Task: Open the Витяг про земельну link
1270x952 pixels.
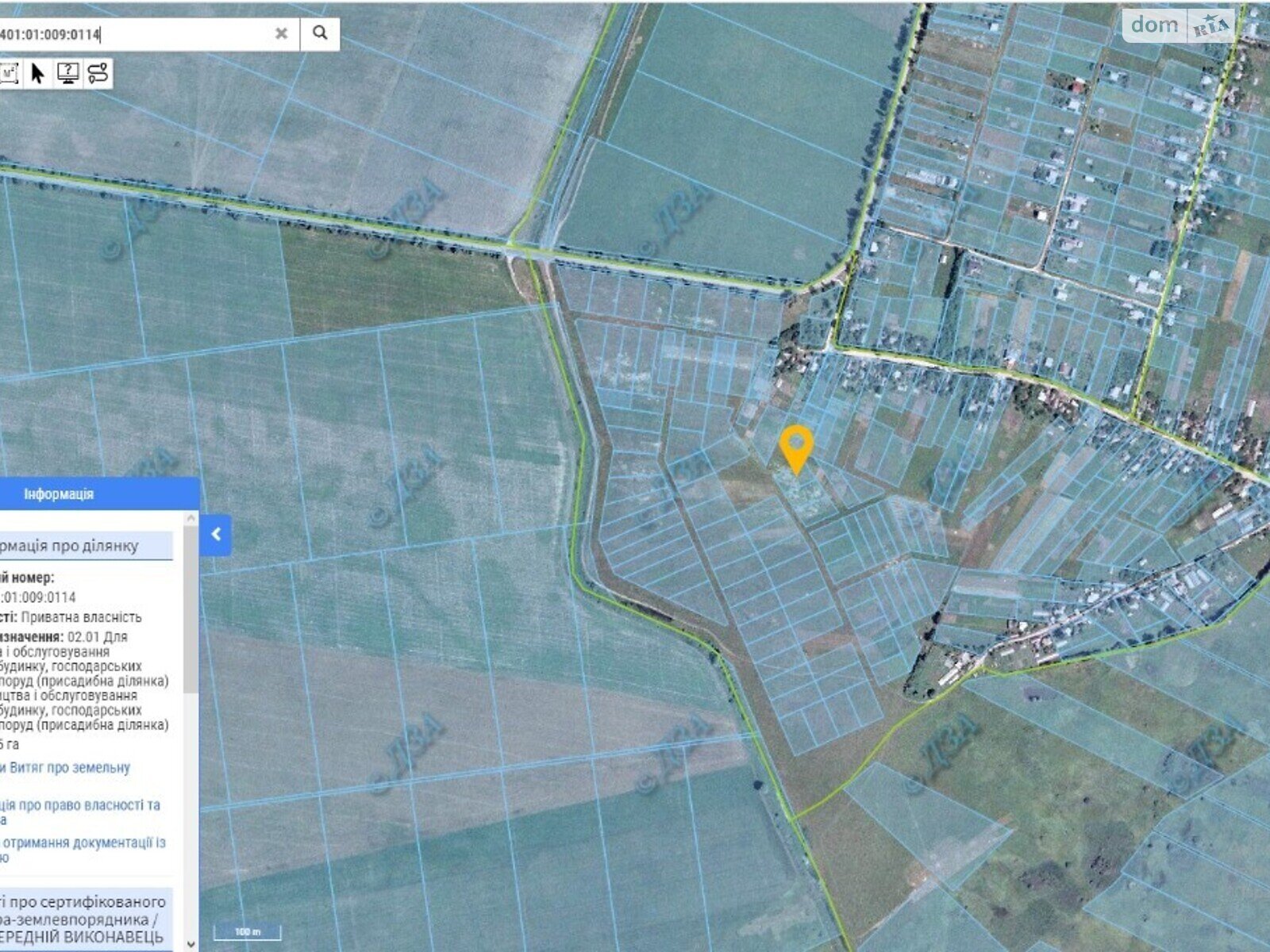Action: click(66, 767)
